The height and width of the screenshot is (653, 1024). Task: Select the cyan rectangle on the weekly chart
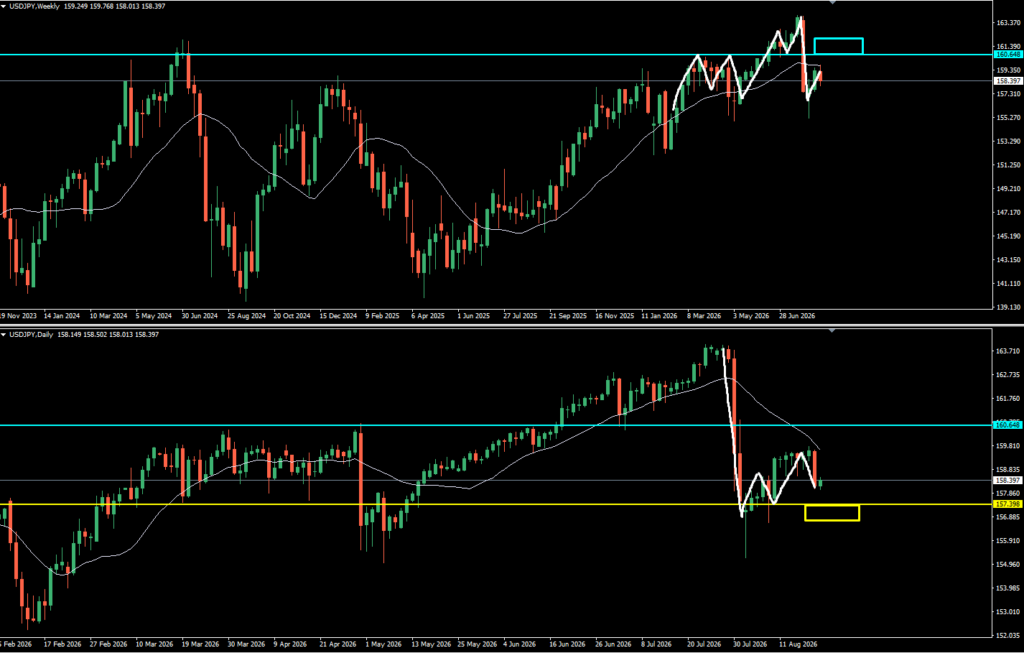839,46
